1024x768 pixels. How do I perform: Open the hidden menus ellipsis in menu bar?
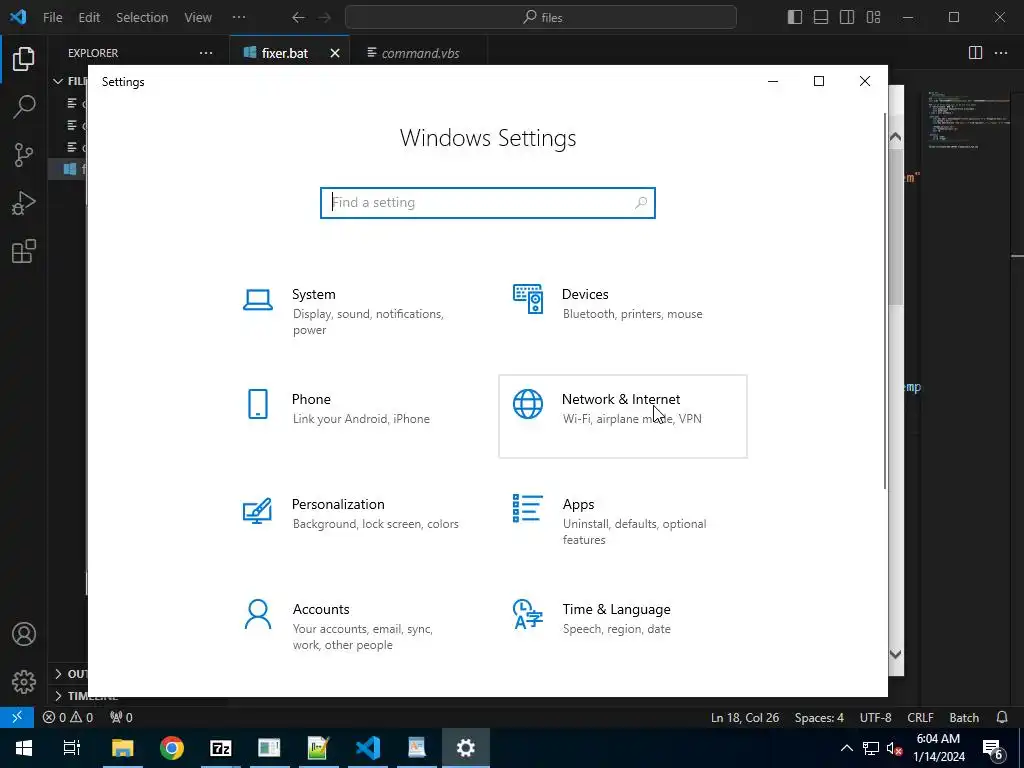click(239, 18)
